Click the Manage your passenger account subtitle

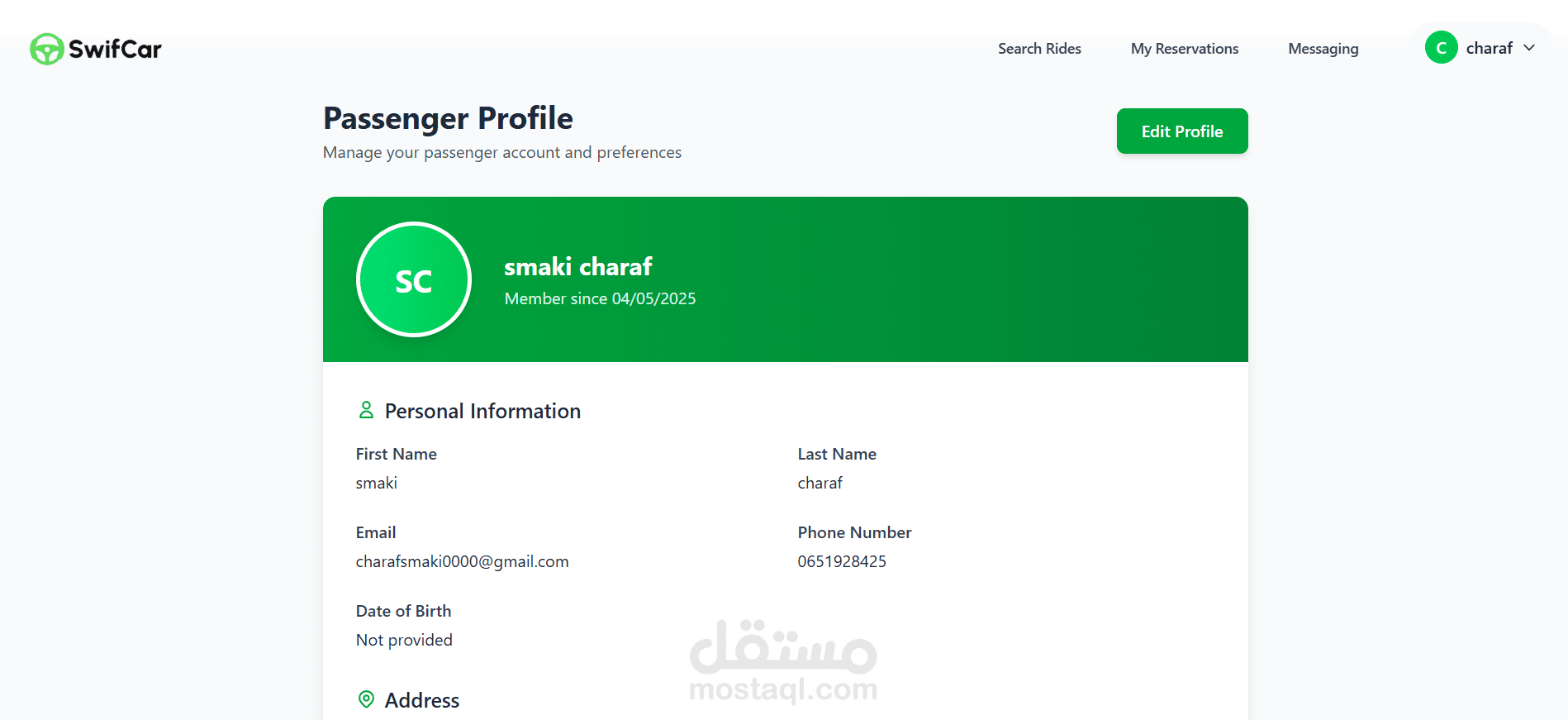502,153
